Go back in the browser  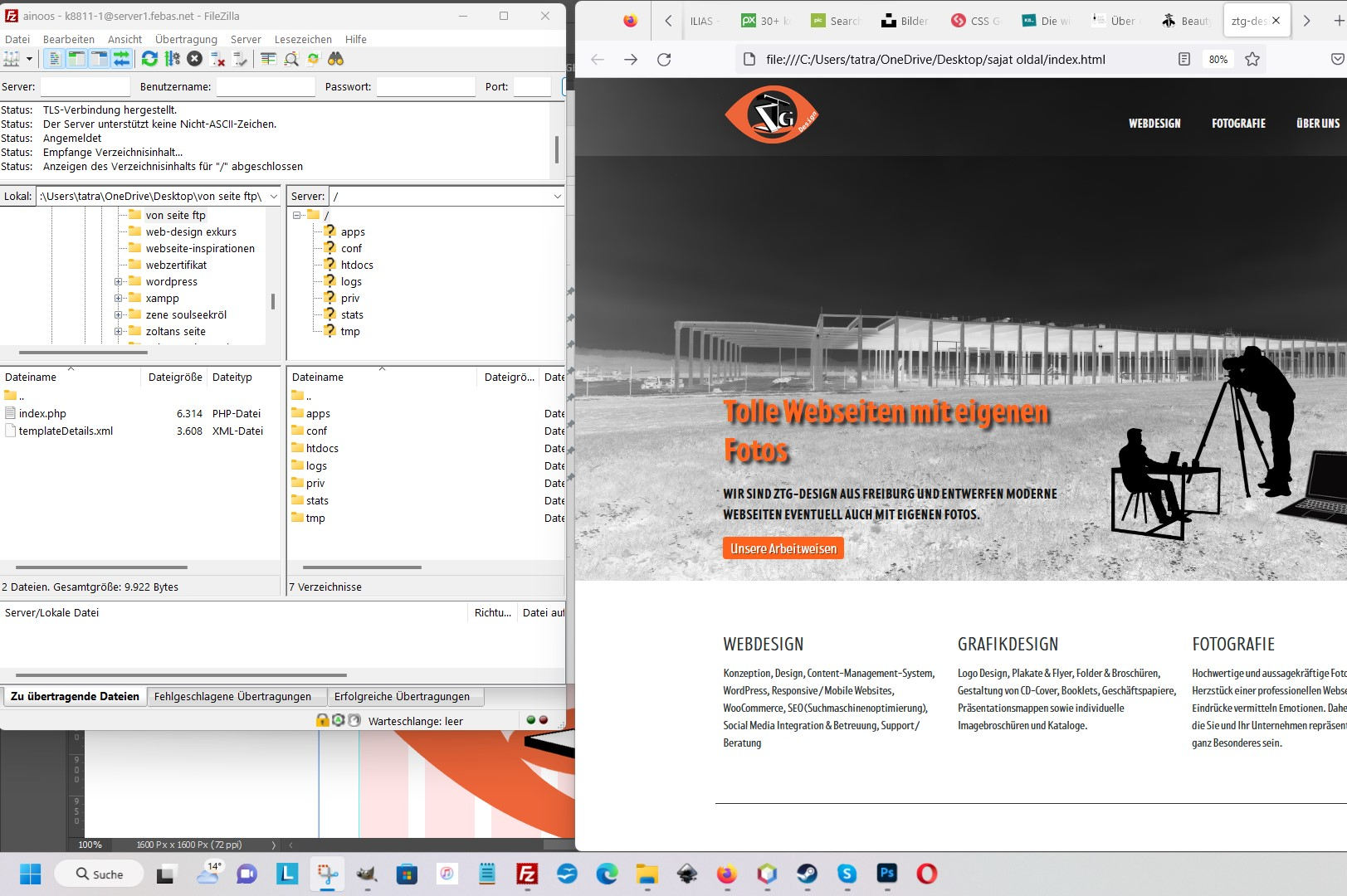click(x=598, y=59)
